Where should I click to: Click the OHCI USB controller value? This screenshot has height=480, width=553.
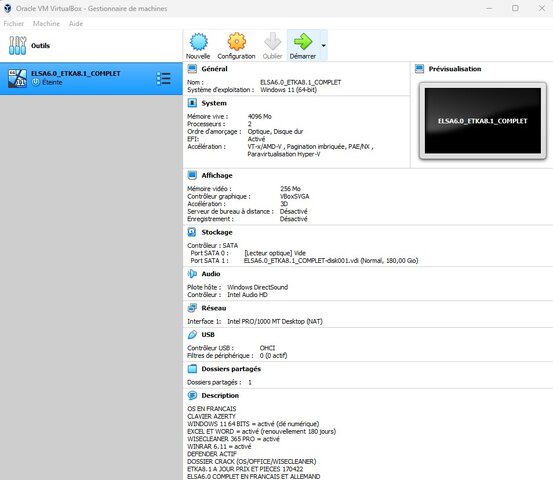pyautogui.click(x=267, y=348)
